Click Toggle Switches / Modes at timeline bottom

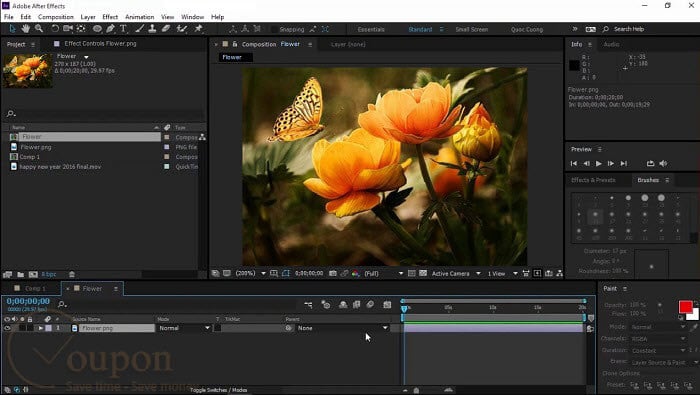(219, 390)
